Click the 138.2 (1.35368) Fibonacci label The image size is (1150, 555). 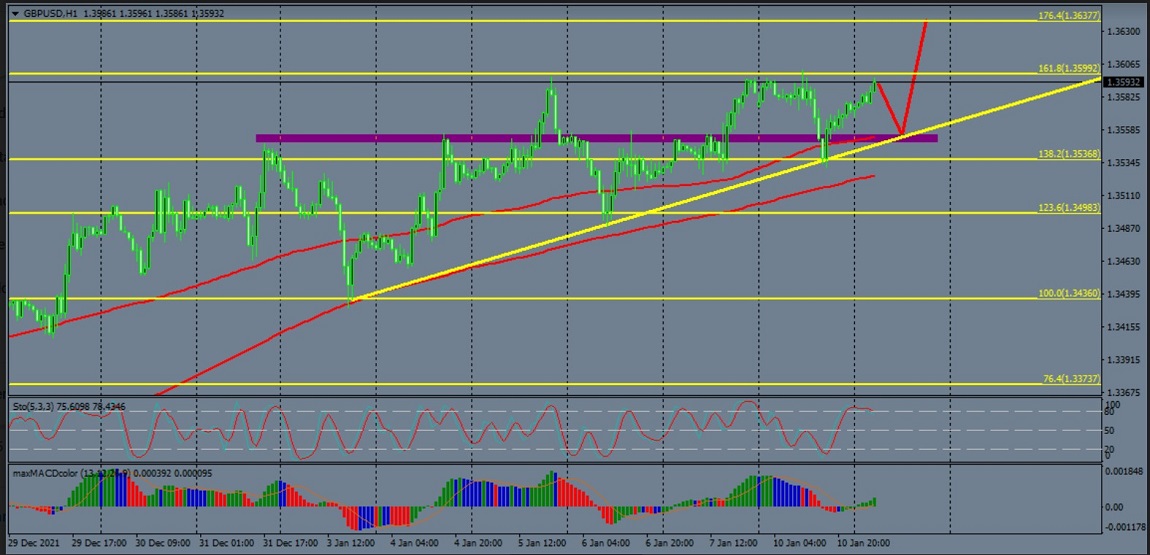(1068, 154)
